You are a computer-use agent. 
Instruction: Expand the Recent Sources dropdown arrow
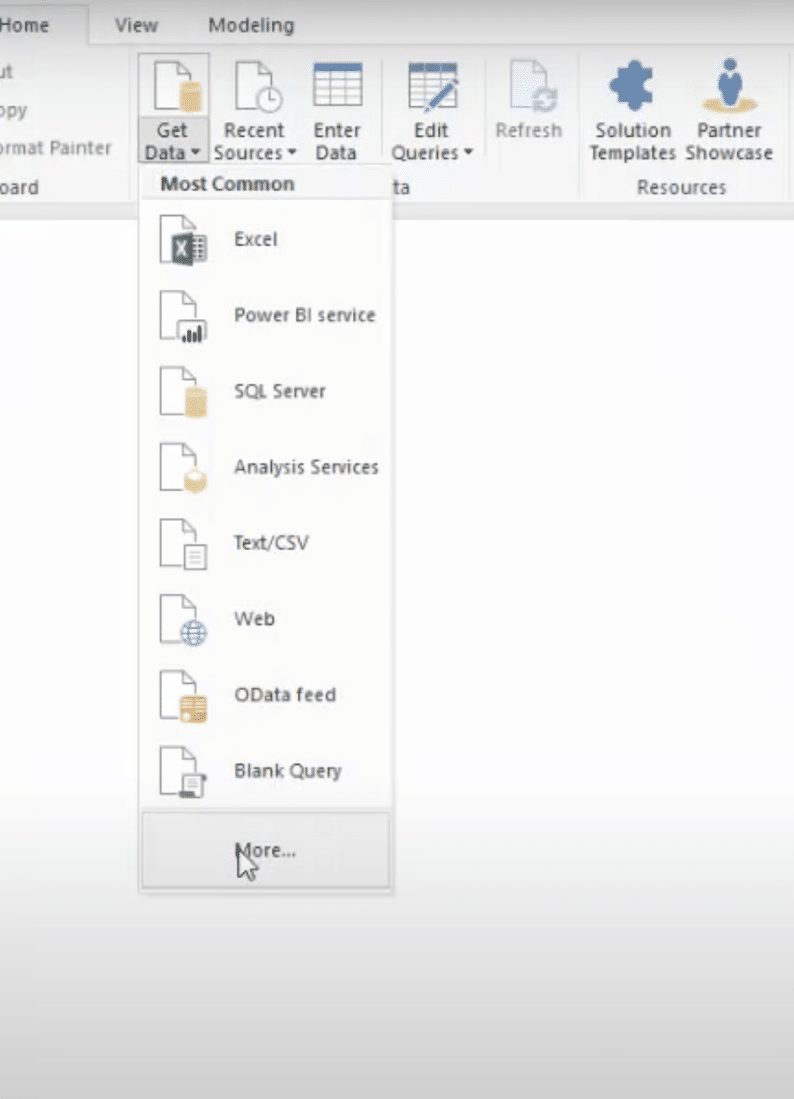coord(292,152)
